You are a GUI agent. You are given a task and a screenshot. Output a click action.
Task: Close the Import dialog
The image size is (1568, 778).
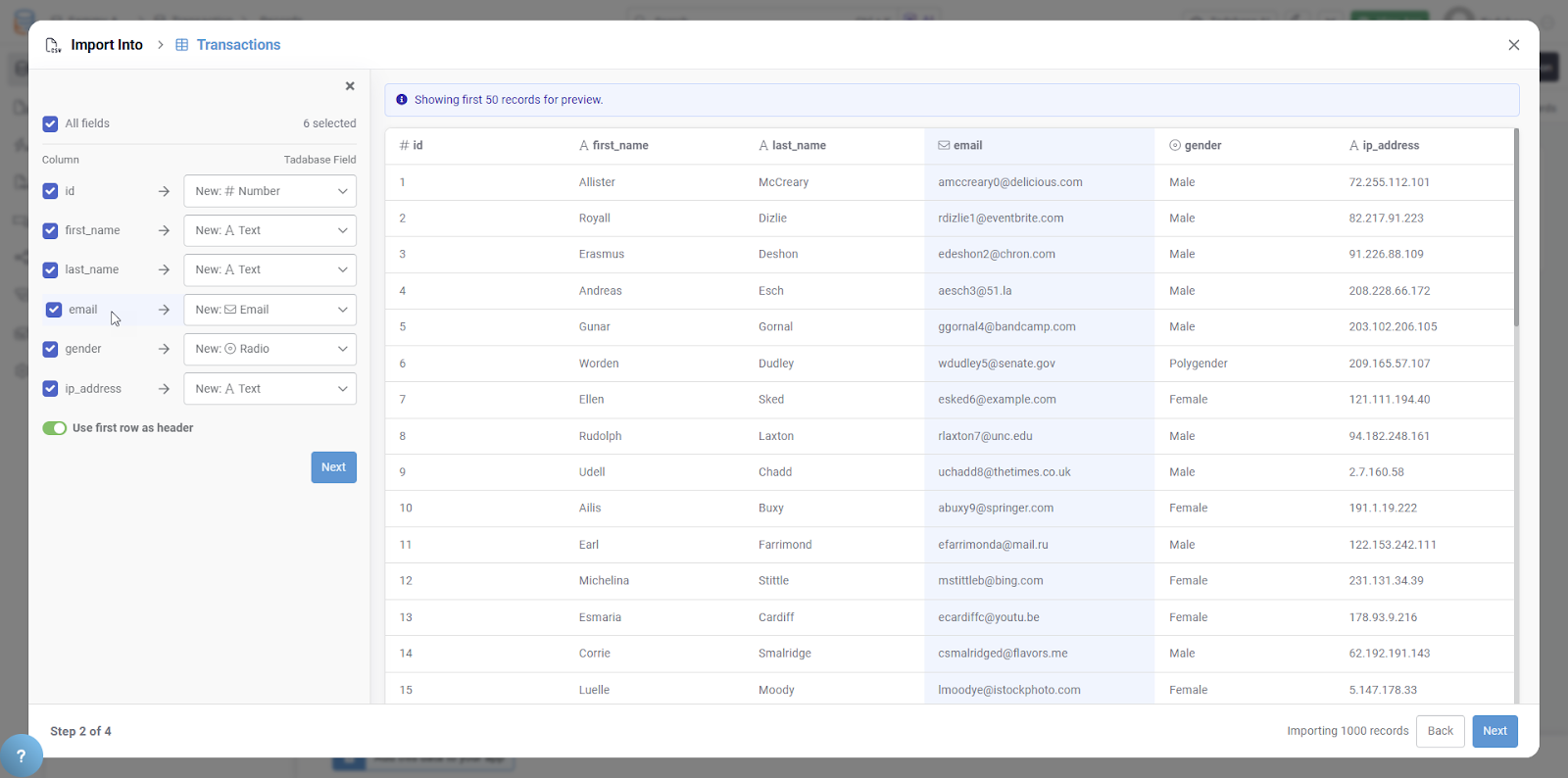point(1514,45)
